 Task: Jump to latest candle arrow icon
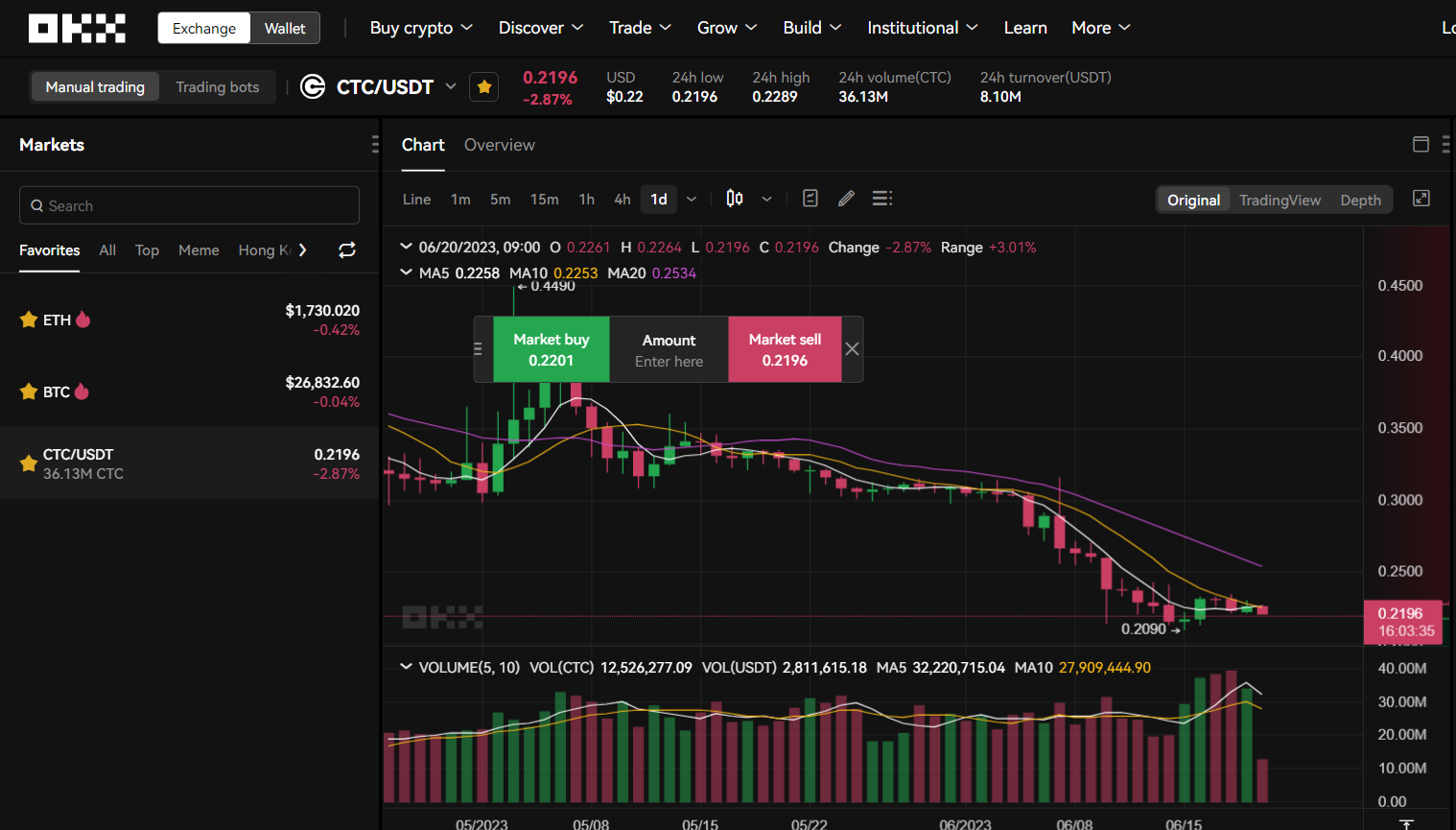(x=1406, y=824)
